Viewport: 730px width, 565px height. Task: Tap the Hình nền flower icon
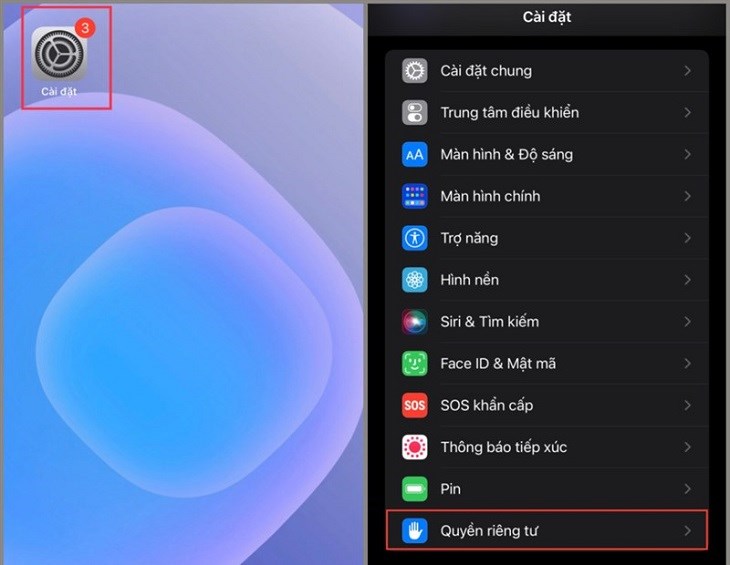(414, 280)
